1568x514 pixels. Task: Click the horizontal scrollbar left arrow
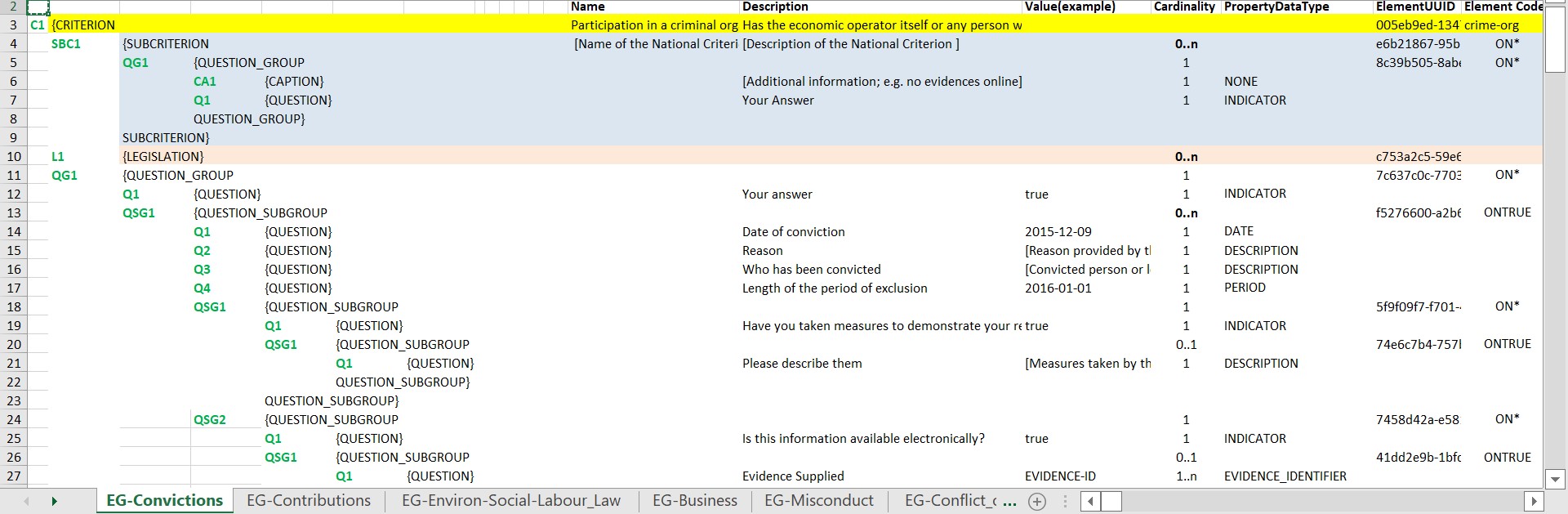pos(1090,501)
